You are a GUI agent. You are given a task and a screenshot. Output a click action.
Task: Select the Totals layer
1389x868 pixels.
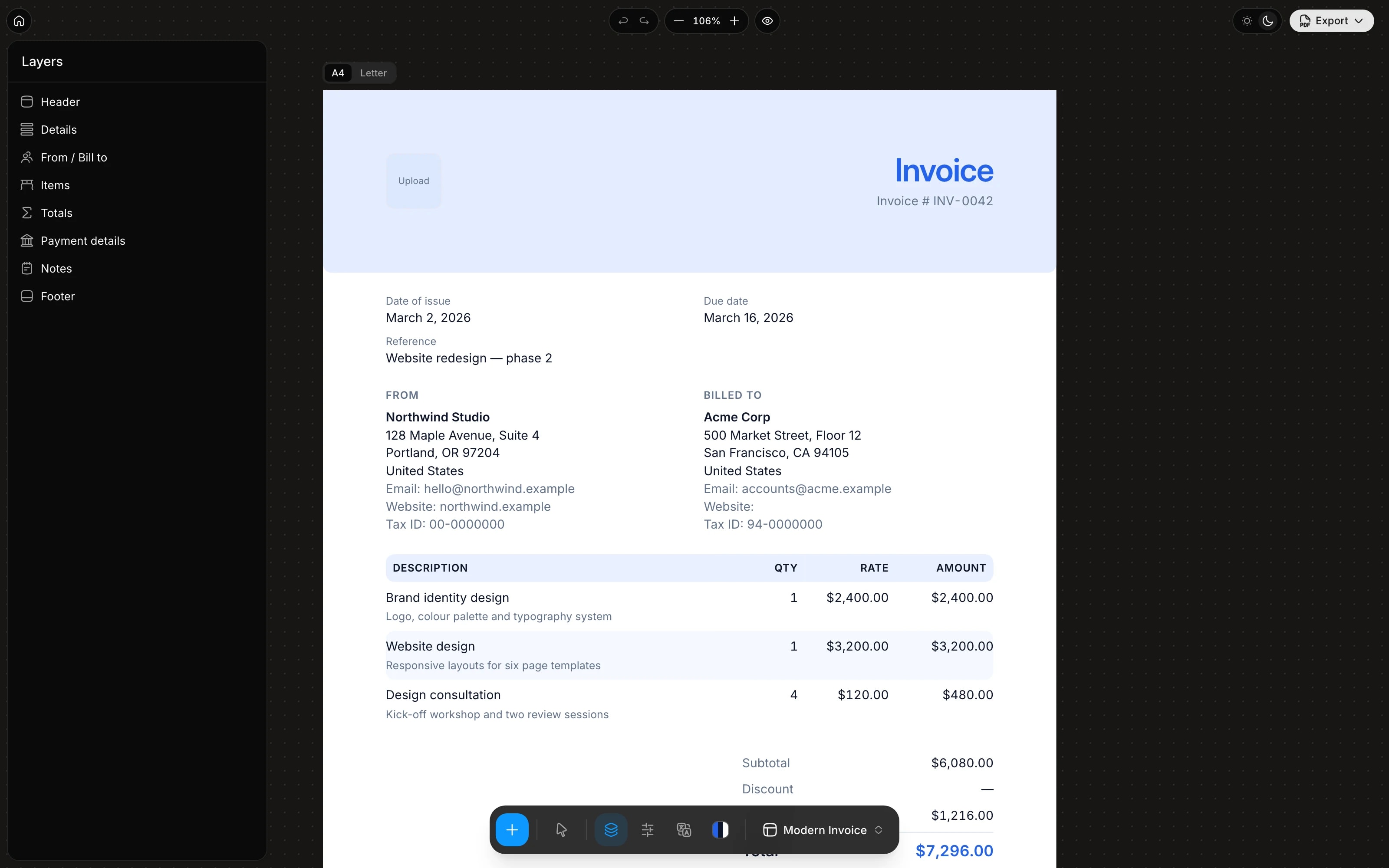137,213
